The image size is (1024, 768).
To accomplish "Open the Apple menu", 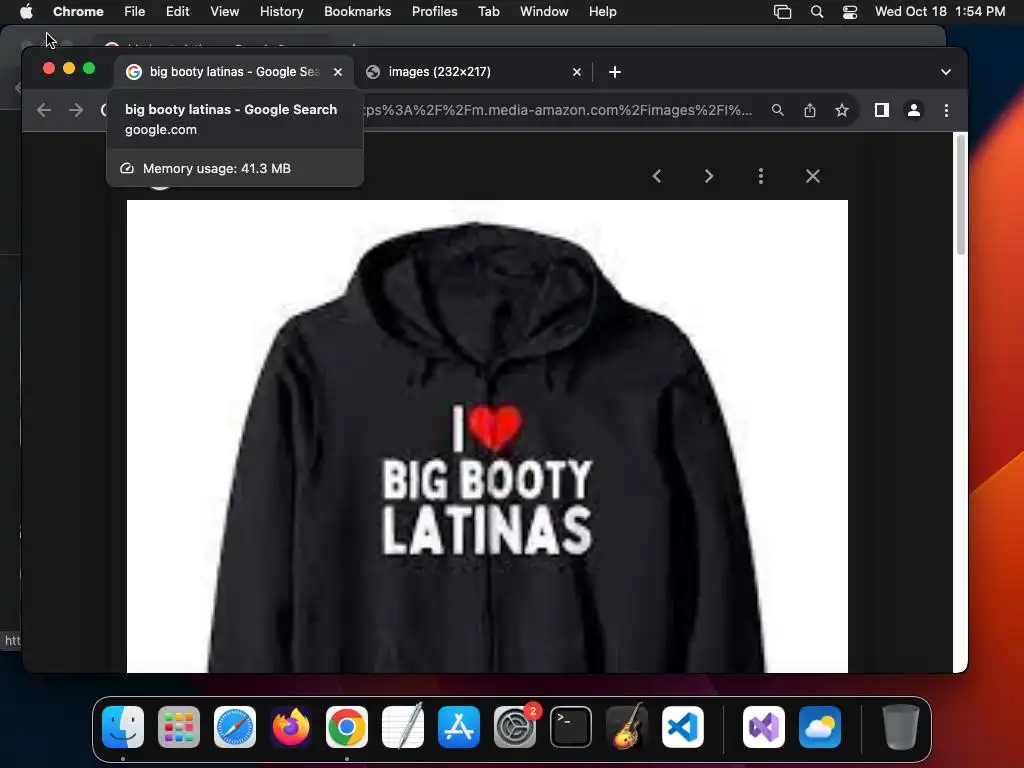I will click(26, 12).
